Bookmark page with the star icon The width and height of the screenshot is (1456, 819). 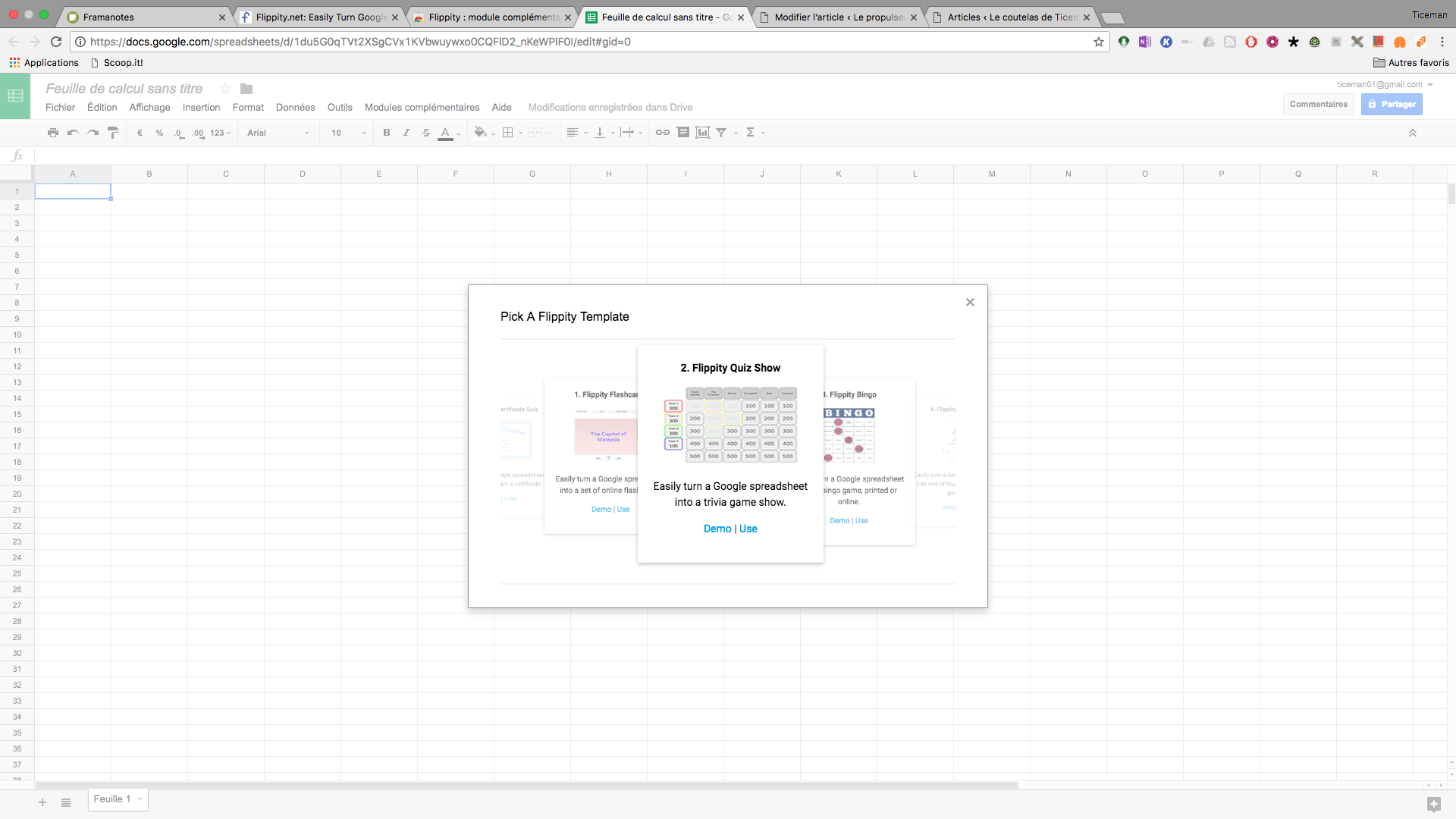[1099, 42]
